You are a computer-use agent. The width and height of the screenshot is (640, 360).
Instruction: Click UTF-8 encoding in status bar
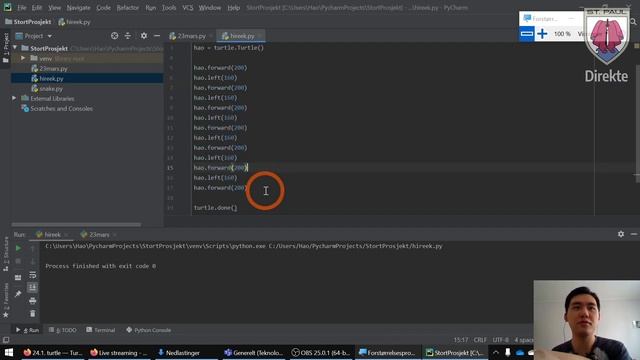(x=500, y=340)
